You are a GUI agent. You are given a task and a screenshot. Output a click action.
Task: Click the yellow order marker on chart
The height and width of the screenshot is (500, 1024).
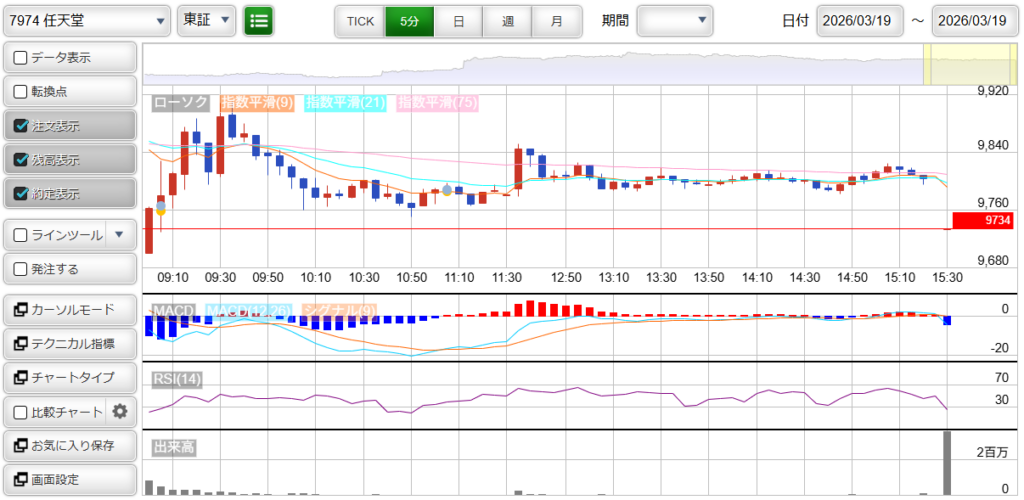coord(161,212)
